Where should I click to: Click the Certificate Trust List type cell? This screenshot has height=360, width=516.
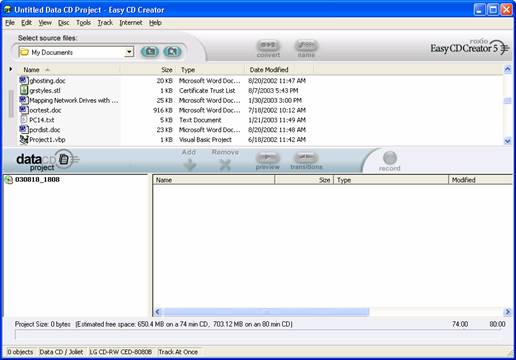pos(207,90)
